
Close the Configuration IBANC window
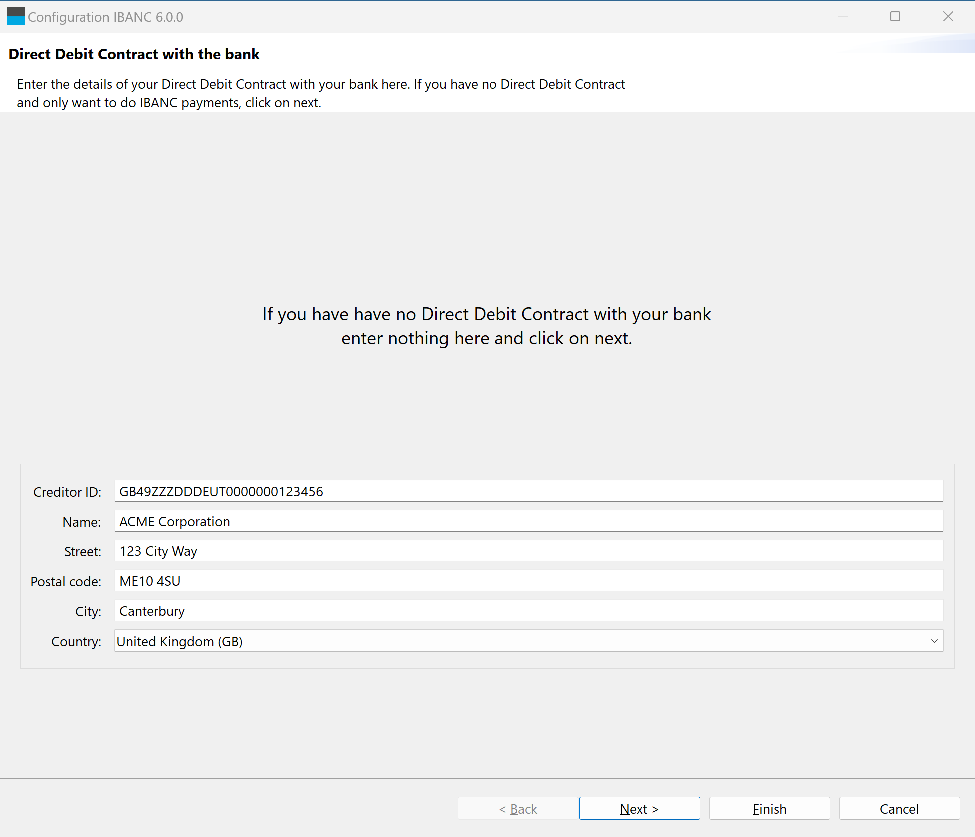coord(948,16)
